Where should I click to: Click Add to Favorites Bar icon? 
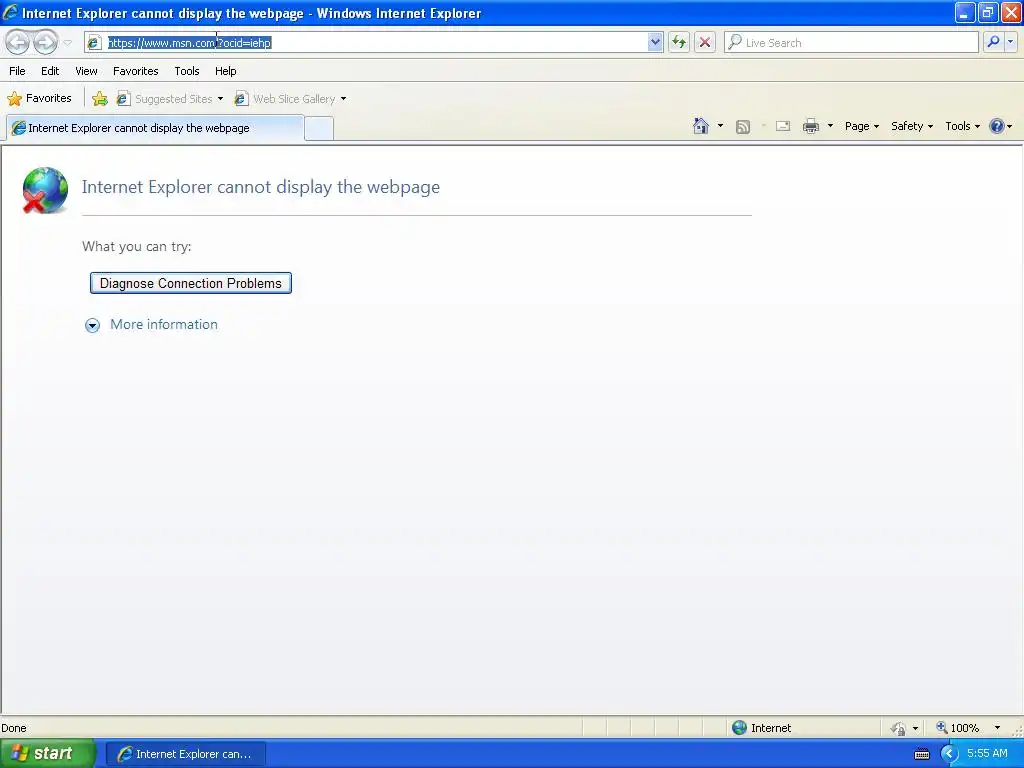[100, 99]
